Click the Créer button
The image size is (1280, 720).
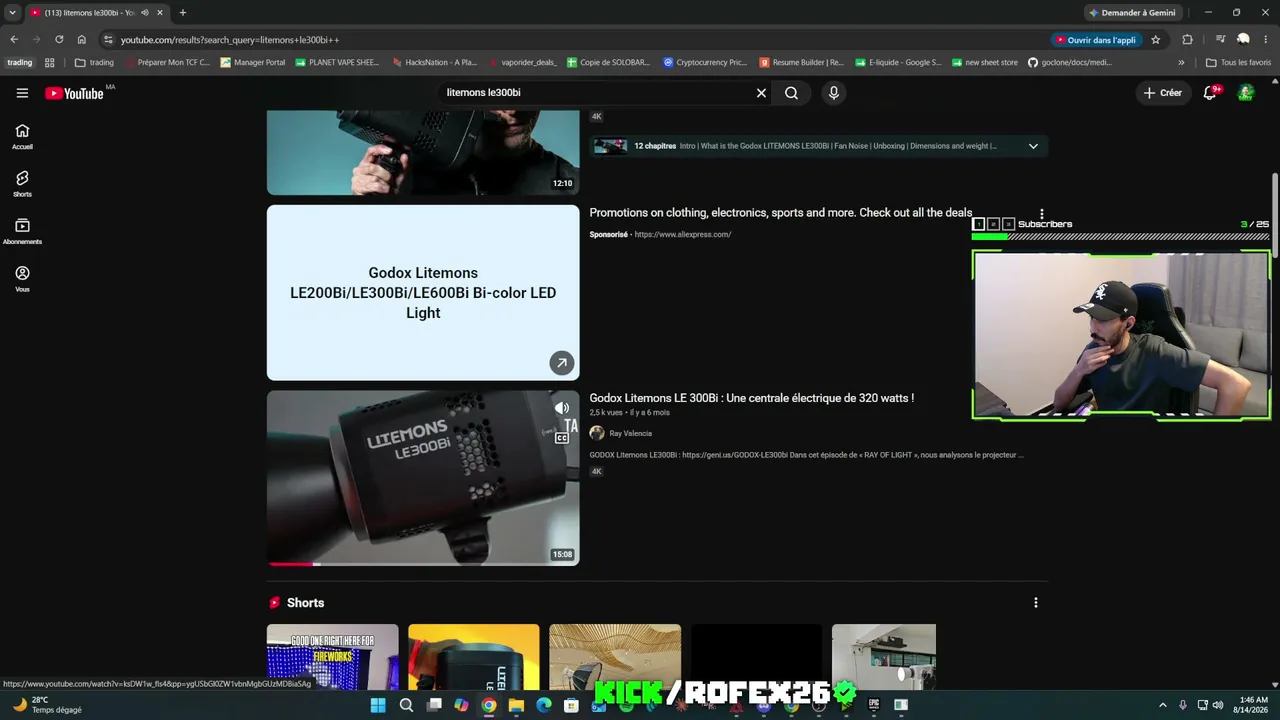[x=1163, y=93]
